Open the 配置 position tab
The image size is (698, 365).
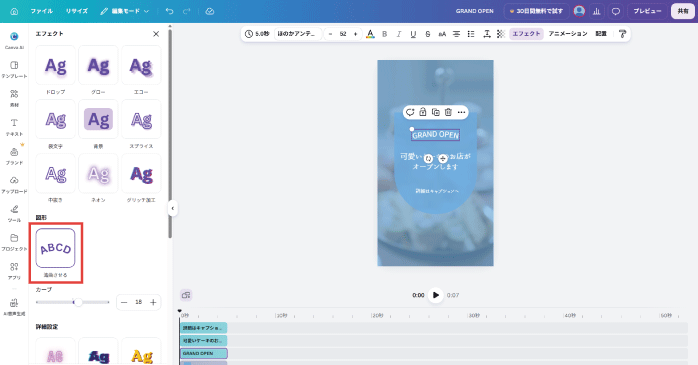(x=601, y=34)
